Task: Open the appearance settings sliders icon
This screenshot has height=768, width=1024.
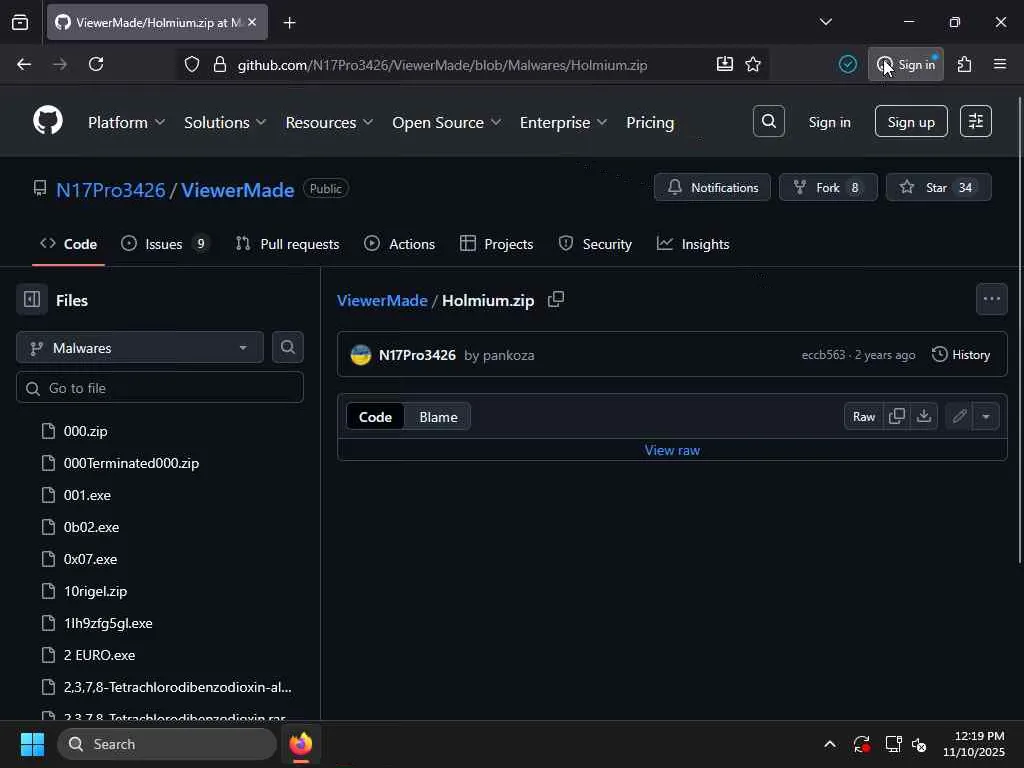Action: coord(976,121)
